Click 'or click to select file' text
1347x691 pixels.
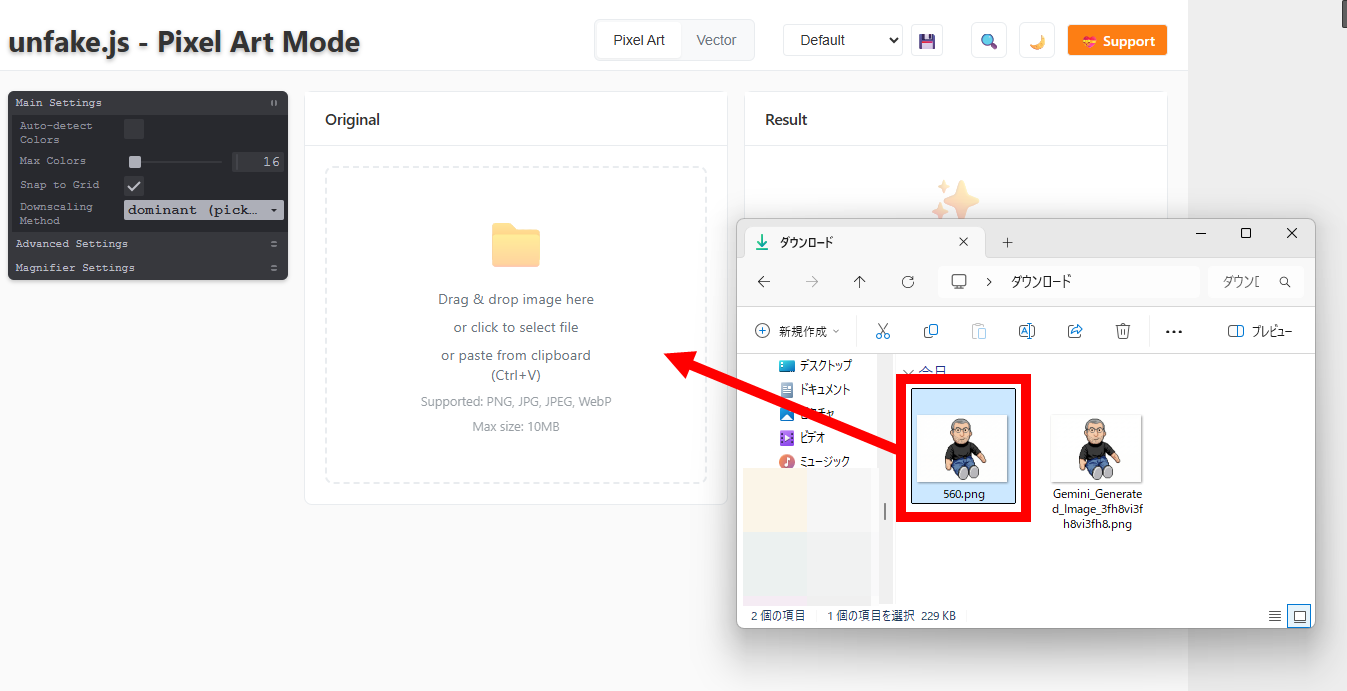point(516,327)
